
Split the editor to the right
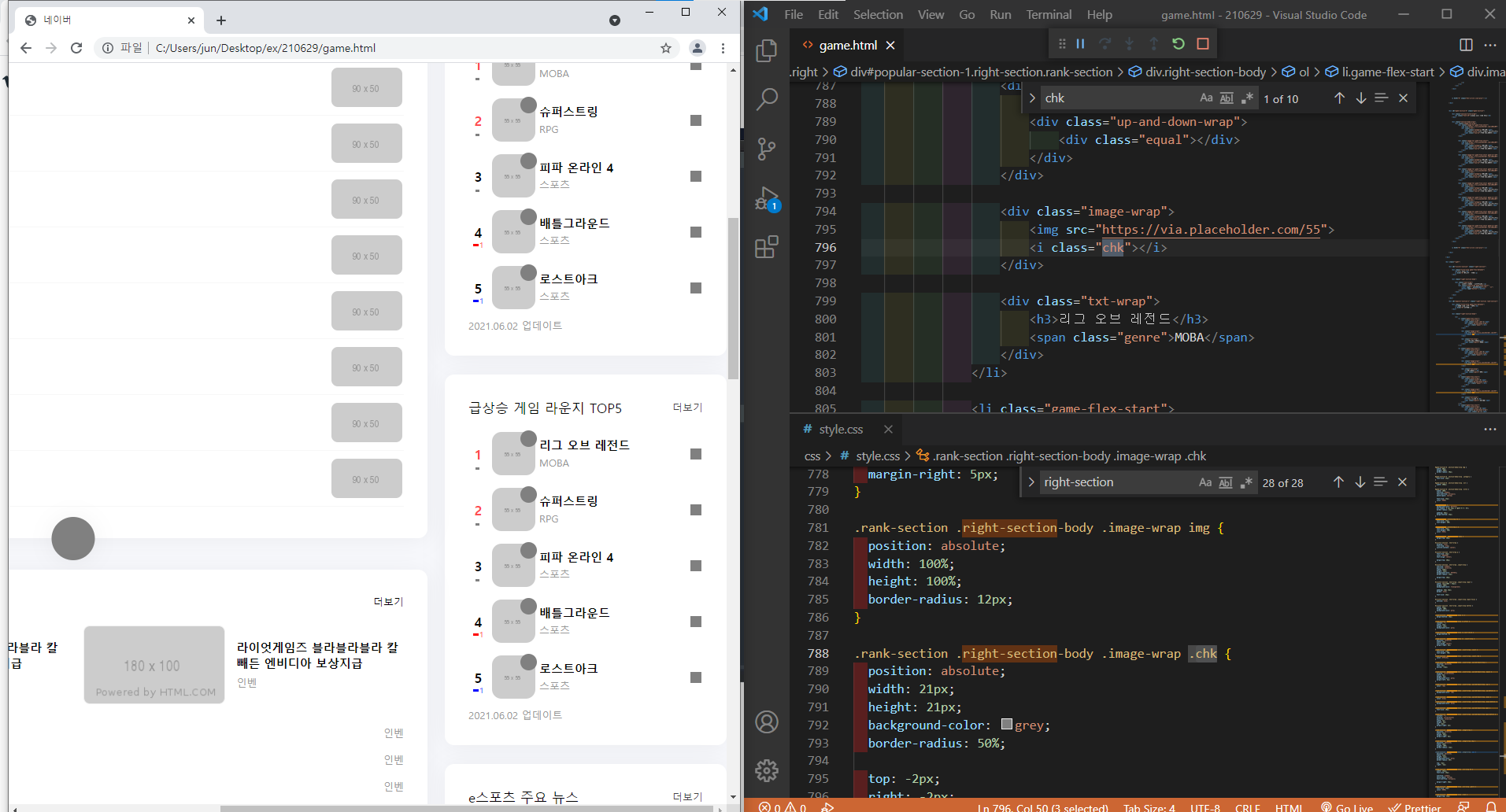pos(1465,45)
